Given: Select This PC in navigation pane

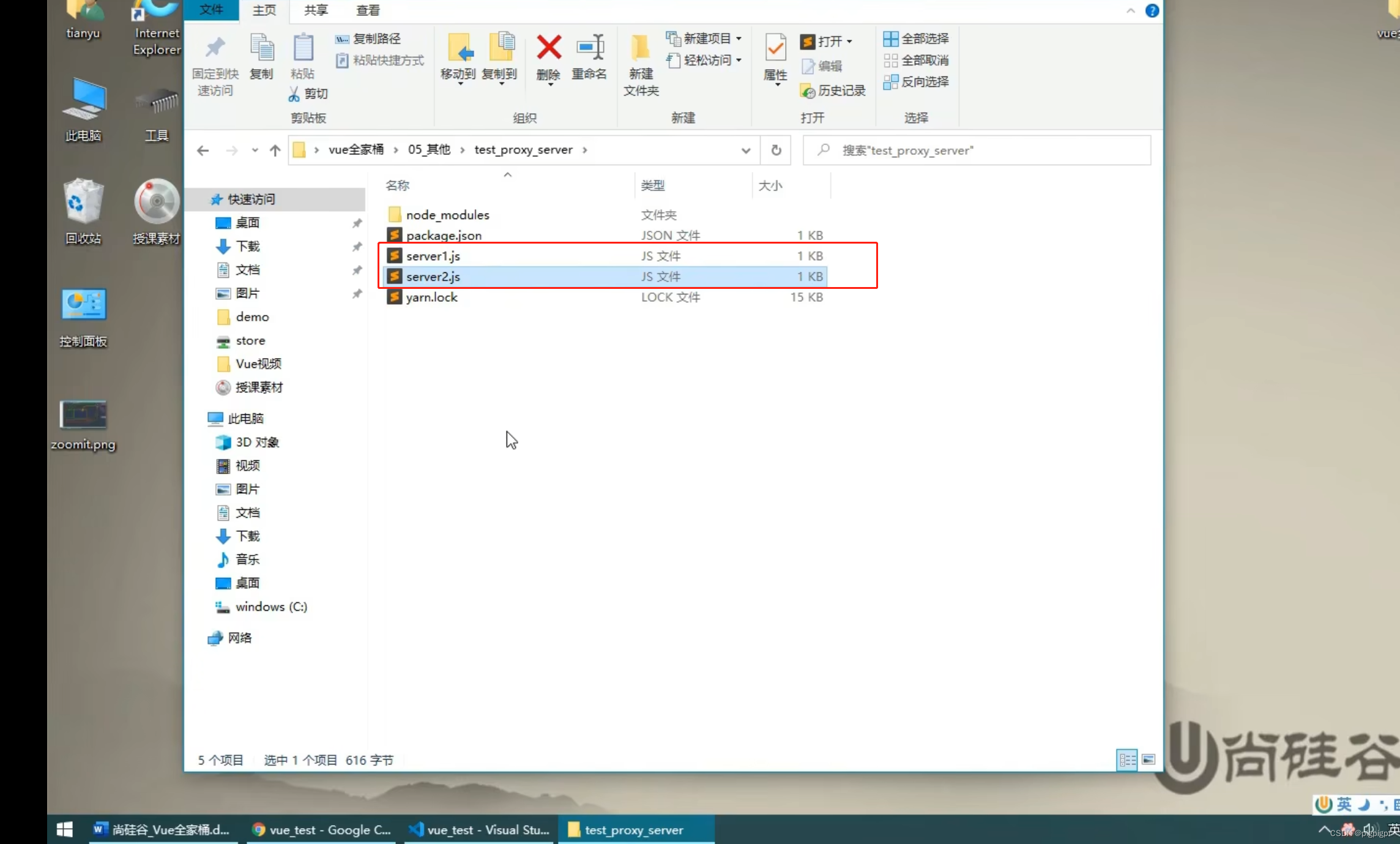Looking at the screenshot, I should point(245,419).
